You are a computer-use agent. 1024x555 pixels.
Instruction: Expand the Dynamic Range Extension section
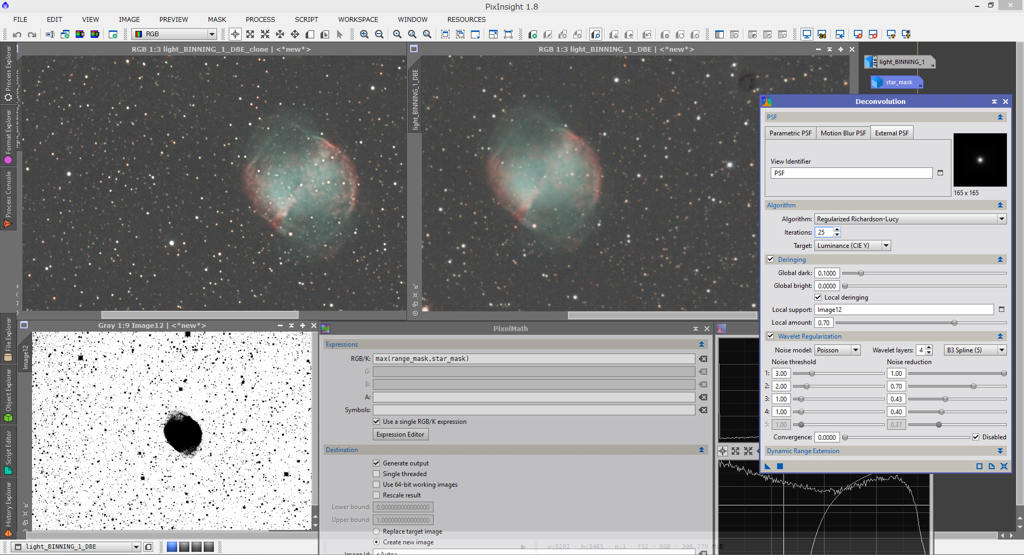pyautogui.click(x=1000, y=451)
